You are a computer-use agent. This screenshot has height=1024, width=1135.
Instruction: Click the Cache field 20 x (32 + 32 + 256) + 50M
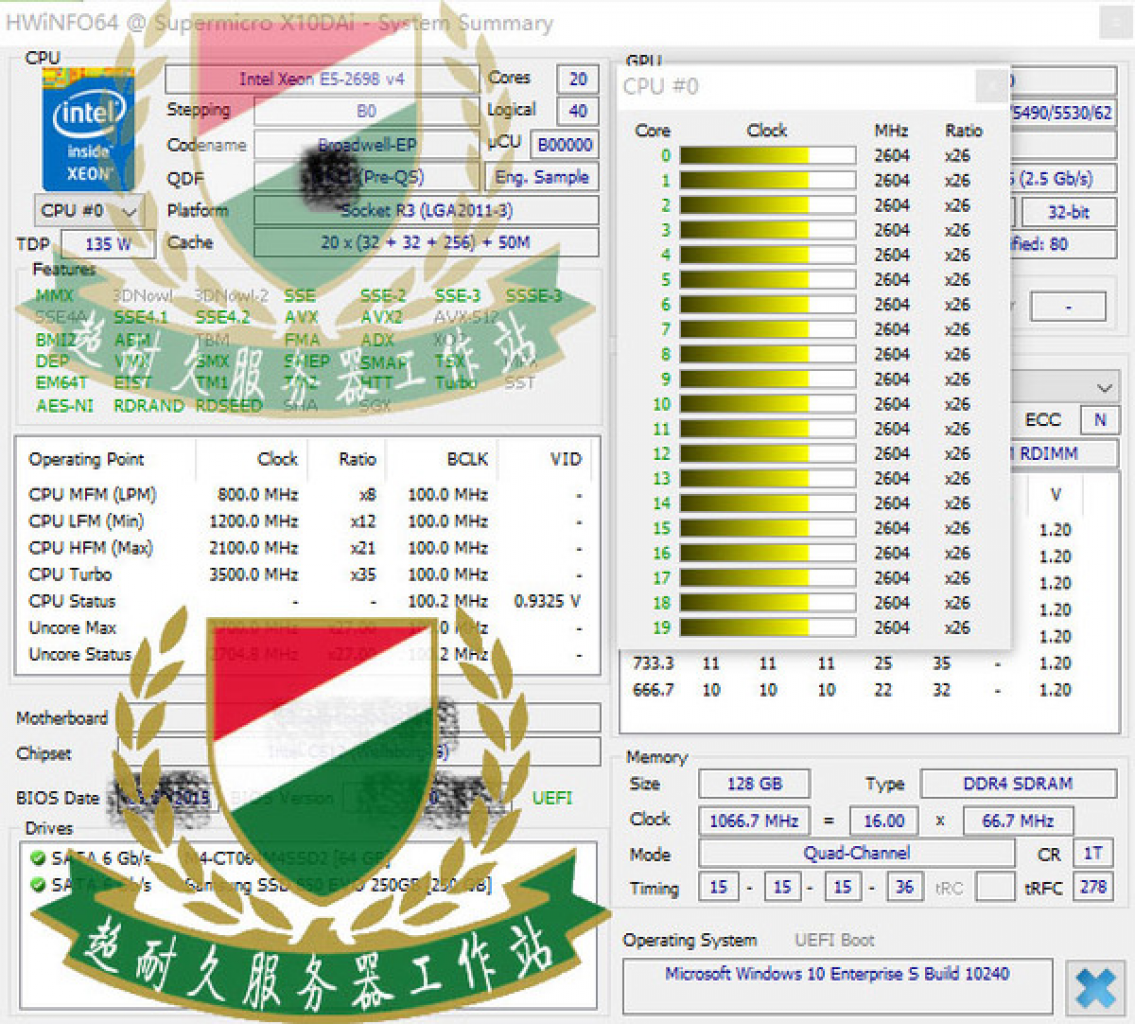tap(426, 242)
